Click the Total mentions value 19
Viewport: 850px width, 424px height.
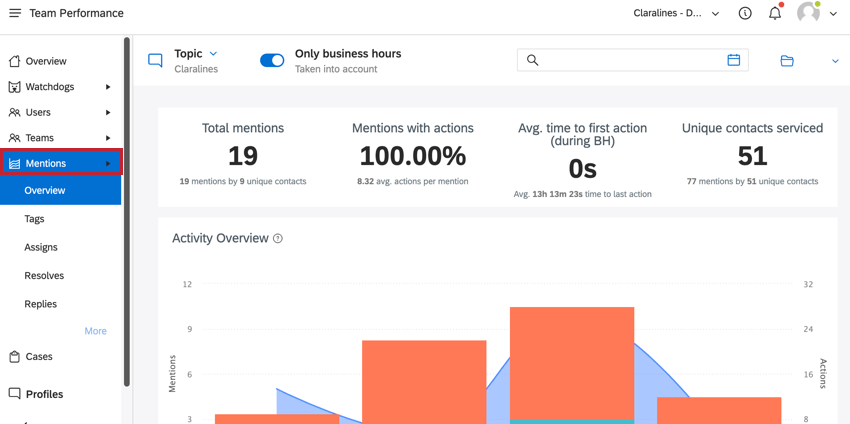[x=243, y=156]
